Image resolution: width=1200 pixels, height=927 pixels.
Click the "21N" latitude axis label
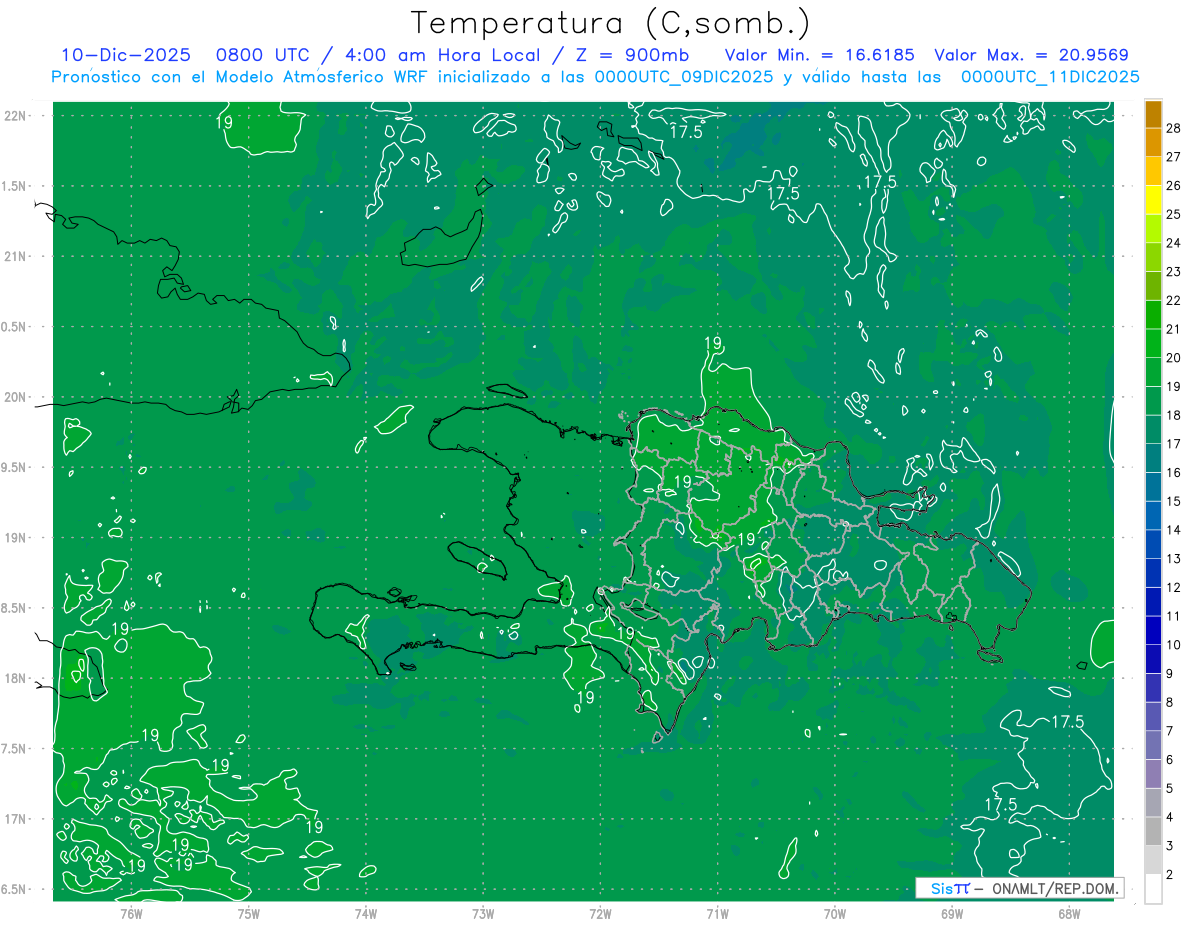15,256
